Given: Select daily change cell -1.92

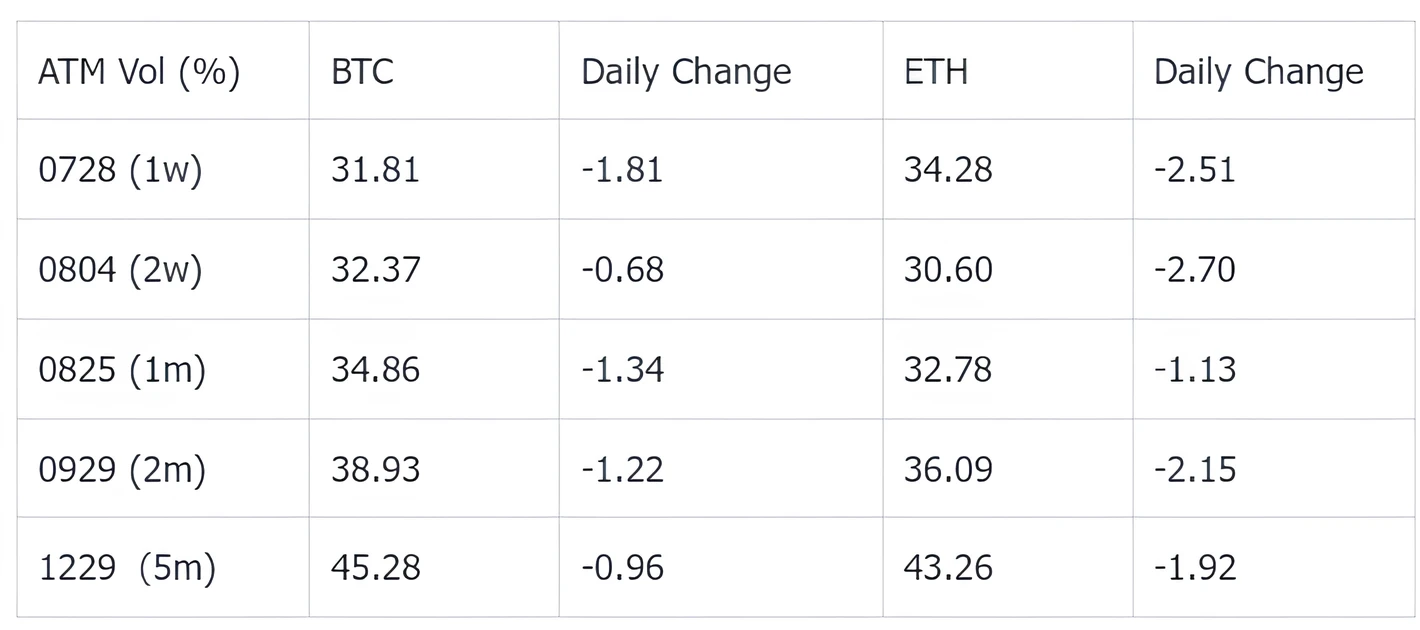Looking at the screenshot, I should click(1195, 568).
